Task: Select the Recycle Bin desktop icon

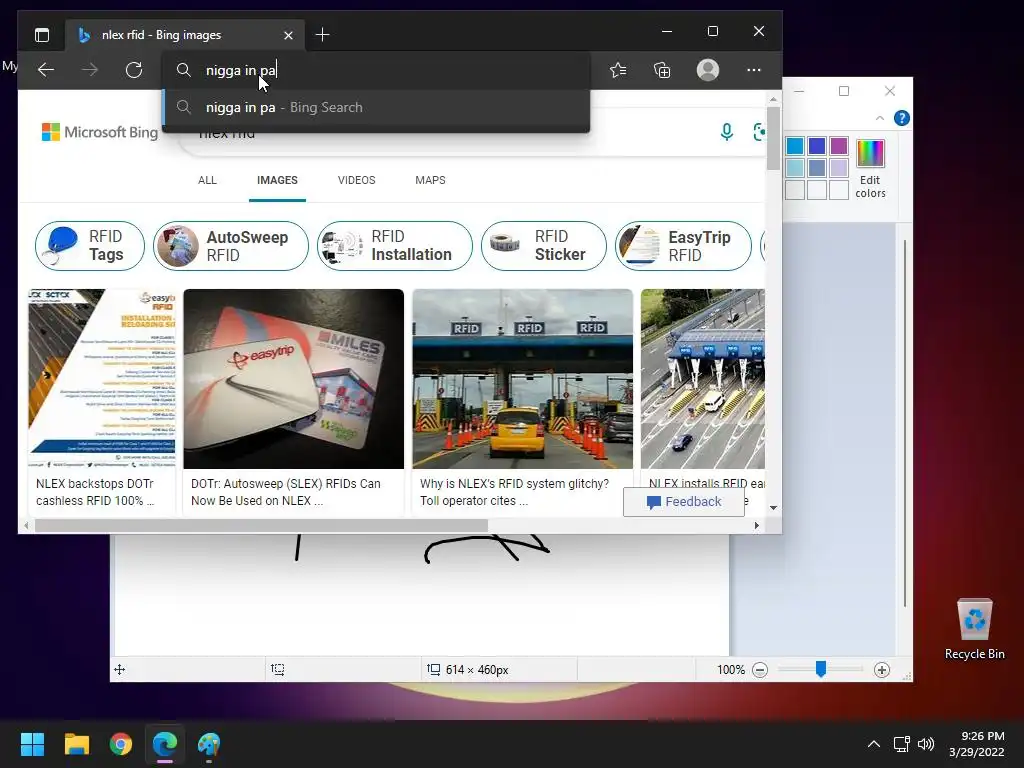Action: point(974,629)
